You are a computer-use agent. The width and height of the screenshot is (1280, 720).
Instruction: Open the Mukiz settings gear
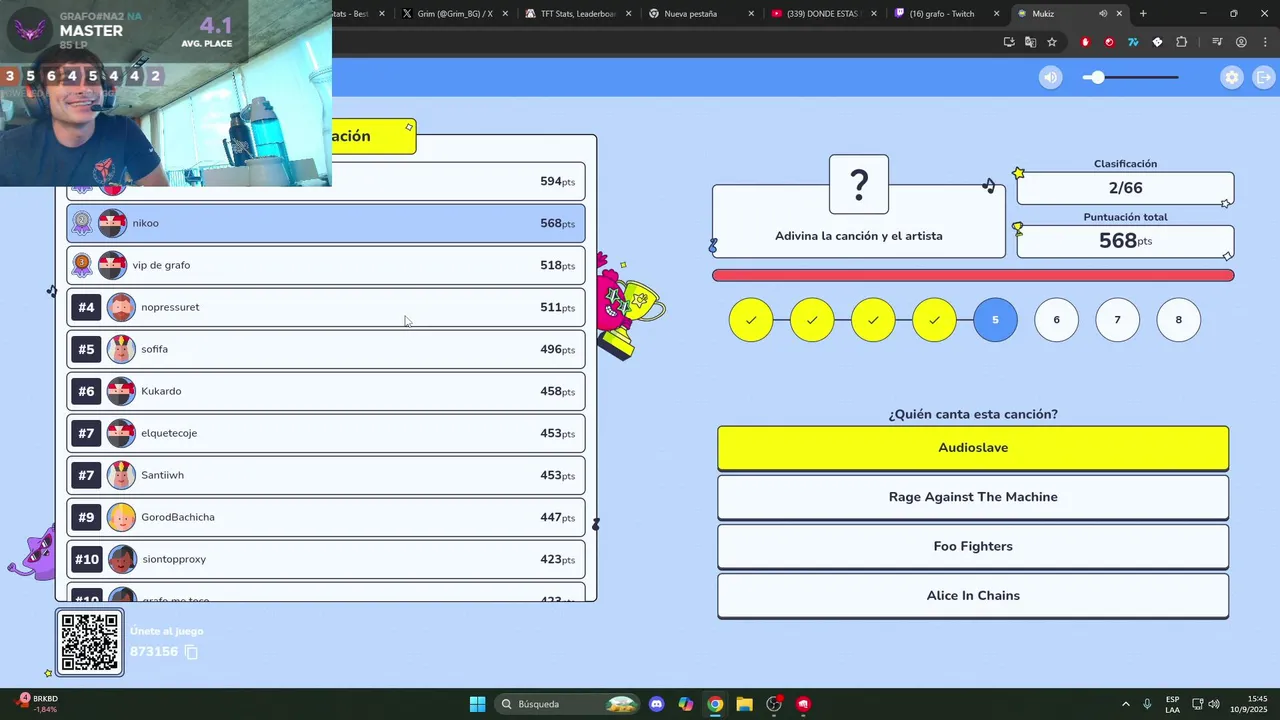click(x=1232, y=77)
